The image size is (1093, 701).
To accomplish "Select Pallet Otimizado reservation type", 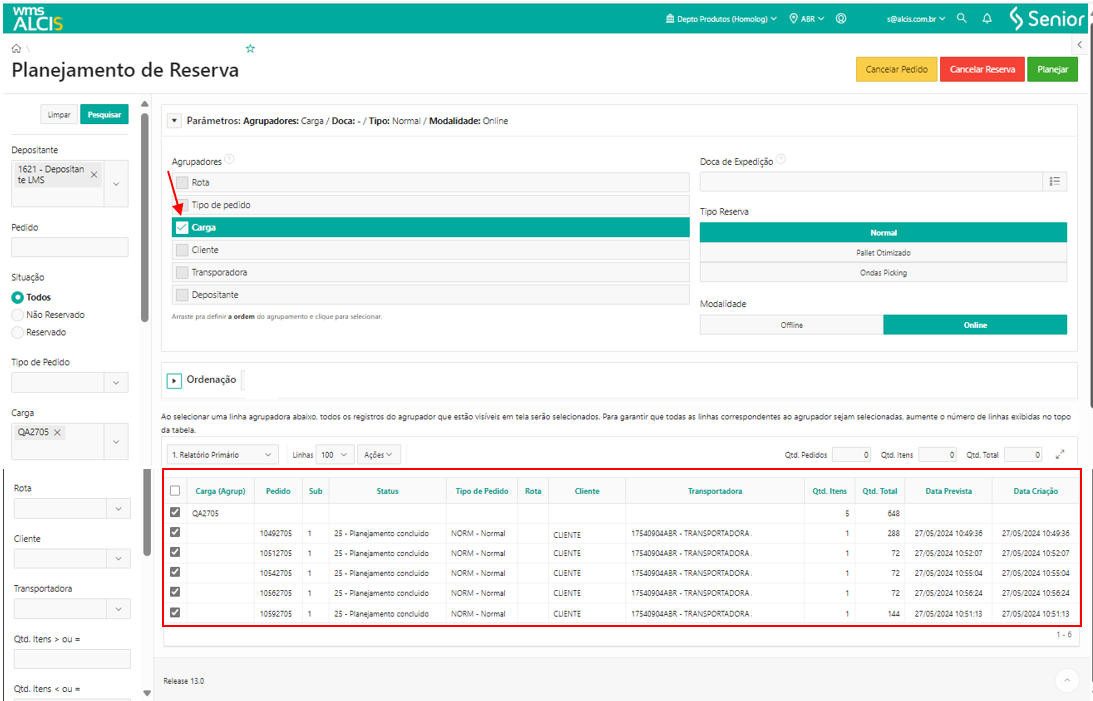I will (883, 253).
